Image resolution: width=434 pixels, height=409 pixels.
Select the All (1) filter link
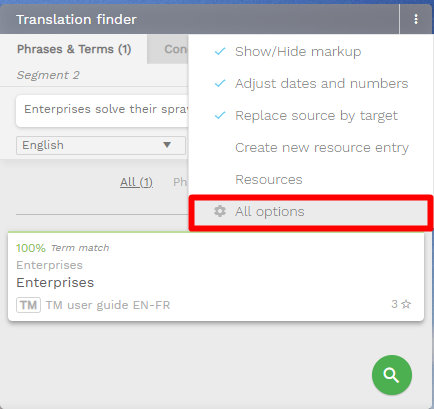click(136, 182)
